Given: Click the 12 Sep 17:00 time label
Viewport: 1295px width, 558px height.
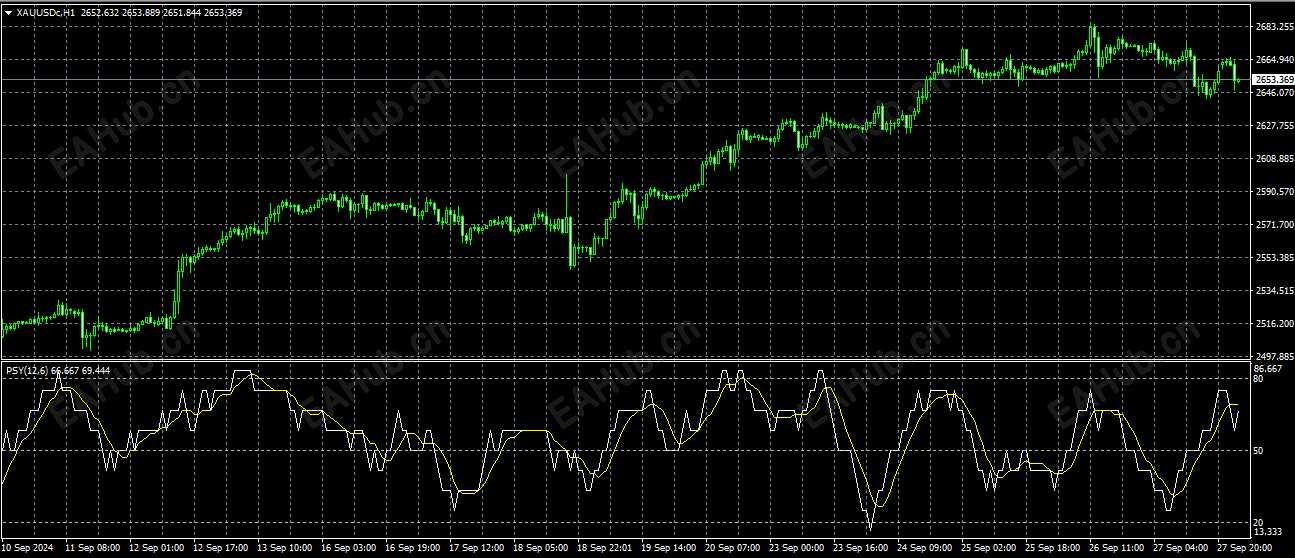Looking at the screenshot, I should pos(221,548).
